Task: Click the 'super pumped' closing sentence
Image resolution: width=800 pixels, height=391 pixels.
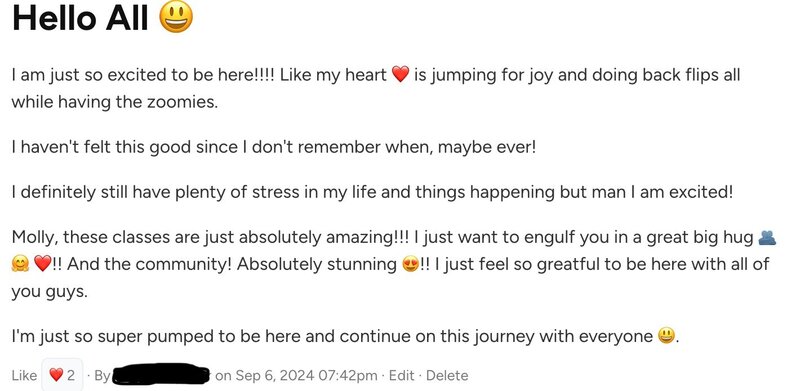Action: [345, 336]
